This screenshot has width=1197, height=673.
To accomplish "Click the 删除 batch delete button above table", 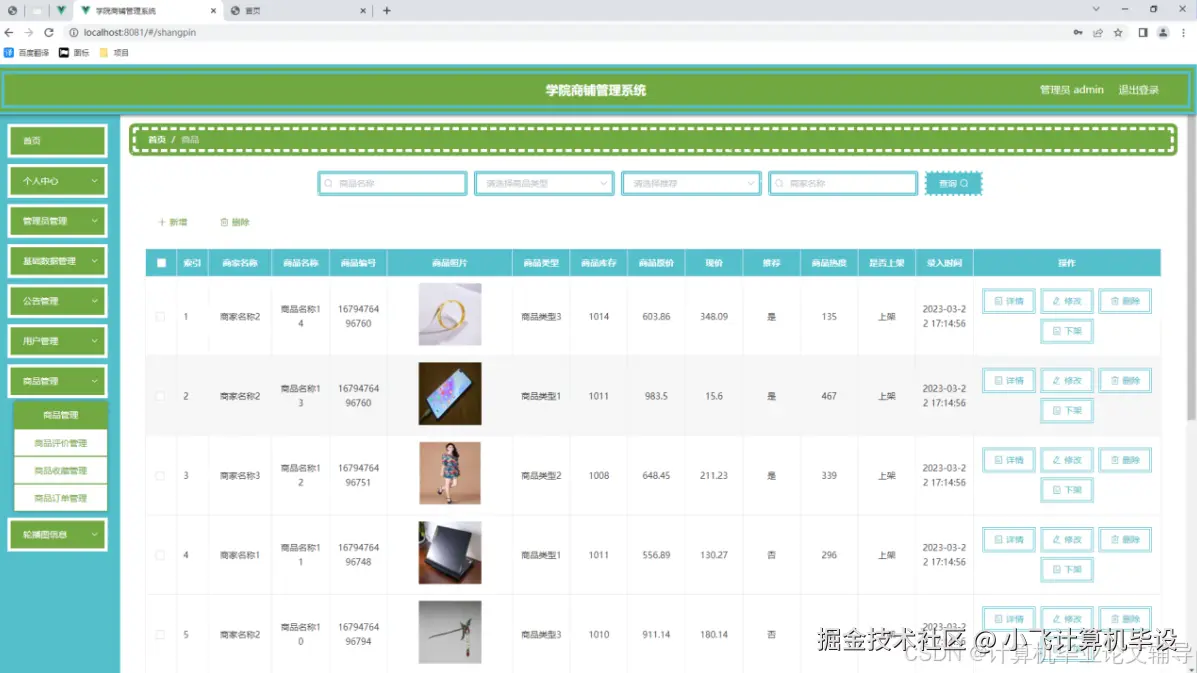I will [x=235, y=222].
